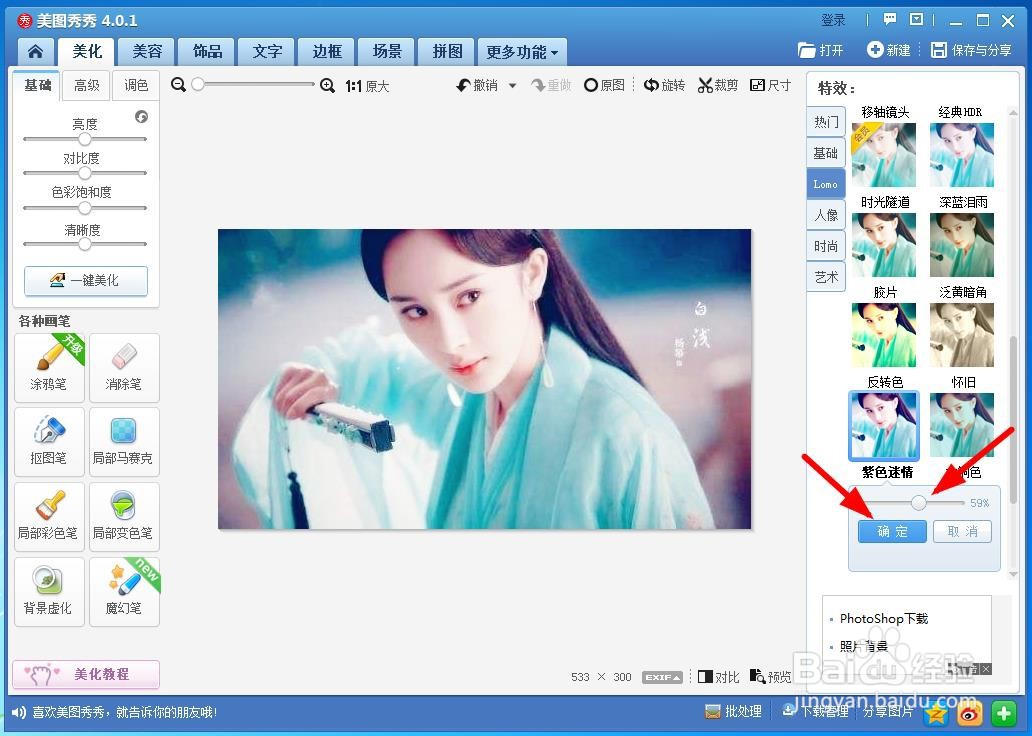
Task: Open the 调色 color tuning tab
Action: [x=136, y=86]
